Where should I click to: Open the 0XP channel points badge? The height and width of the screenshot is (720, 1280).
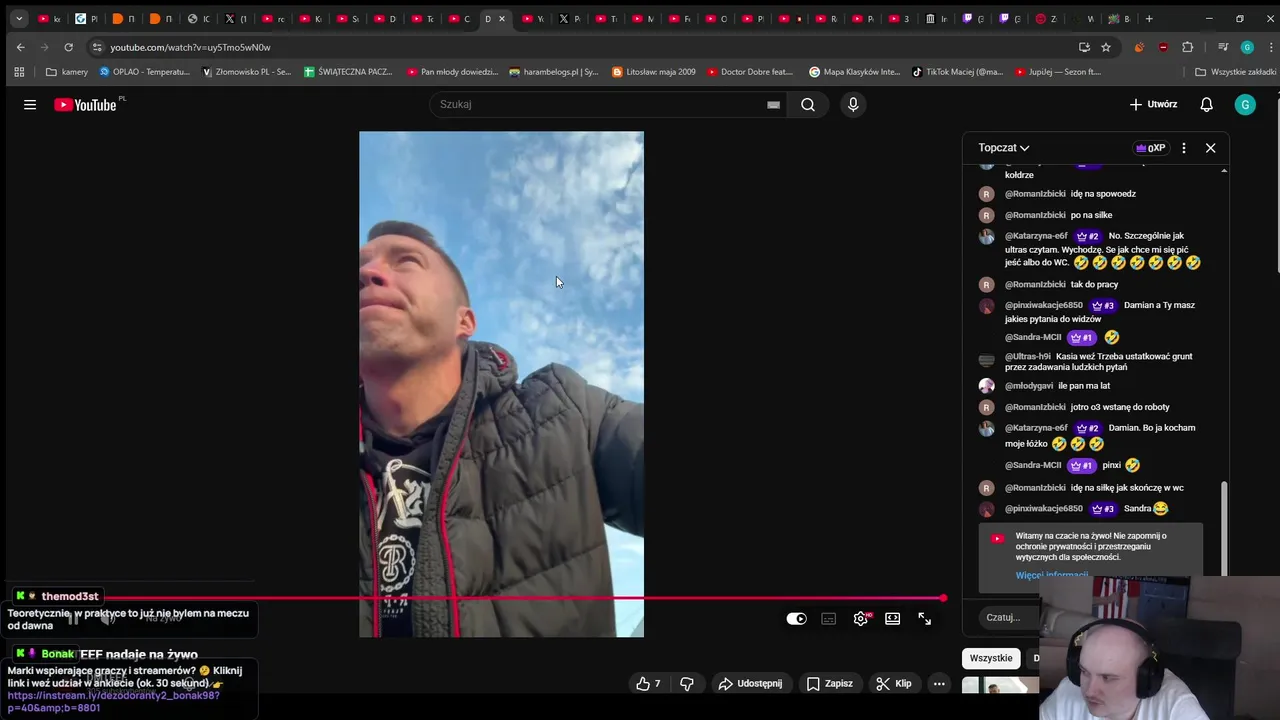(1150, 148)
